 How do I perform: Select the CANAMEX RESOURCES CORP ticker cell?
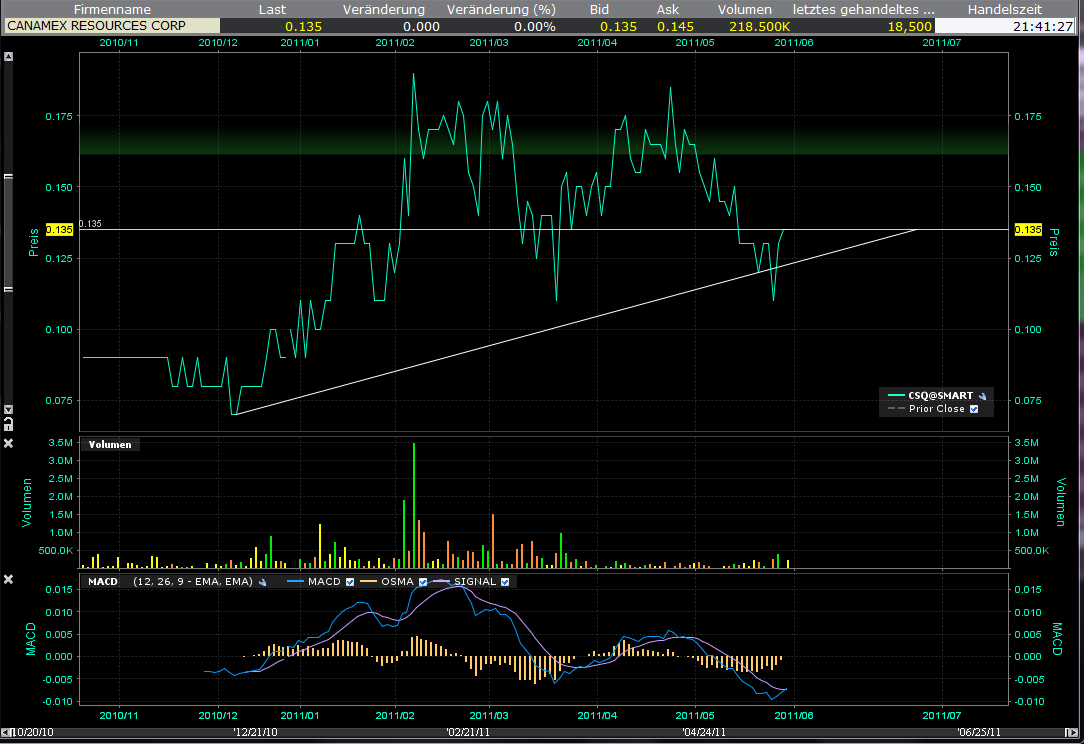pos(110,26)
